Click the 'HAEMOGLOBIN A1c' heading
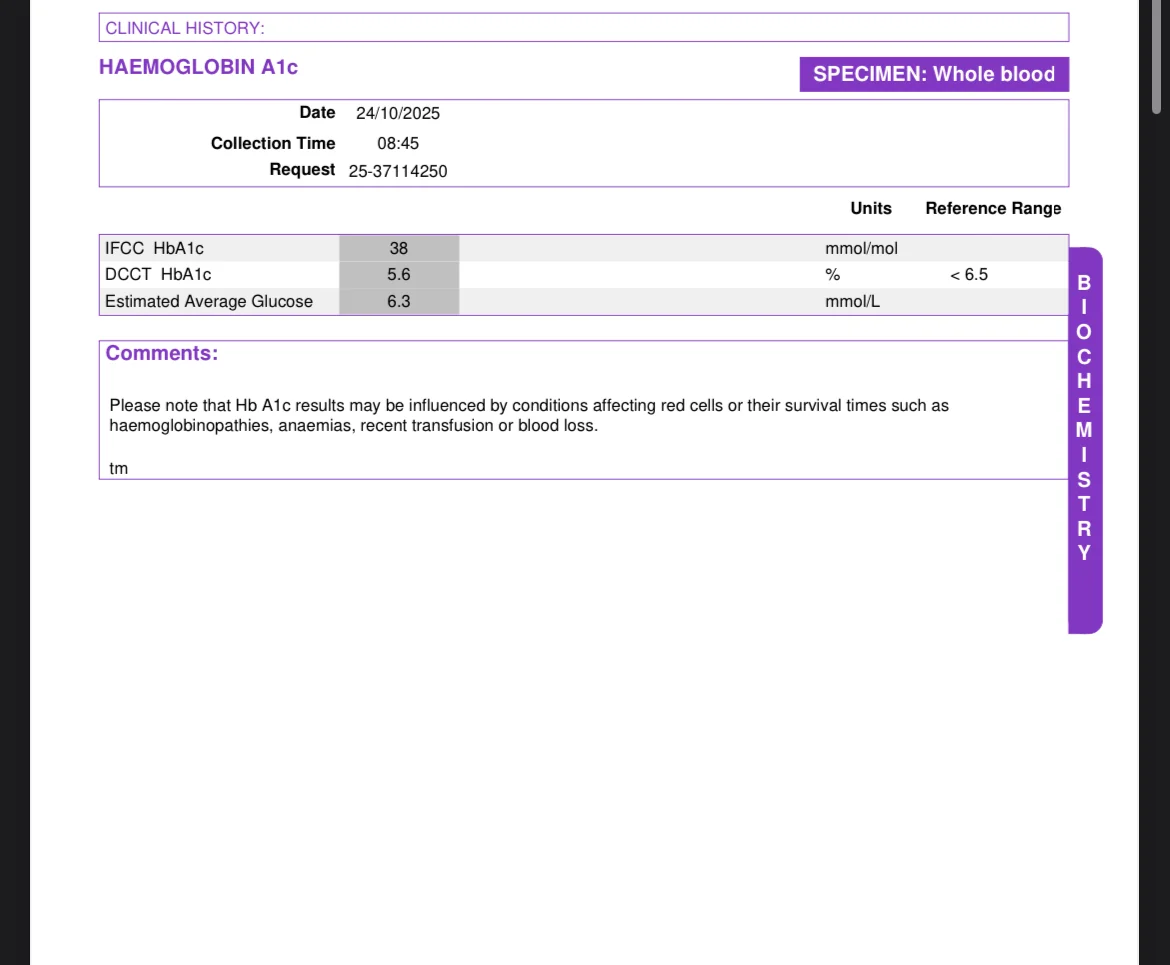The width and height of the screenshot is (1170, 965). (x=198, y=67)
